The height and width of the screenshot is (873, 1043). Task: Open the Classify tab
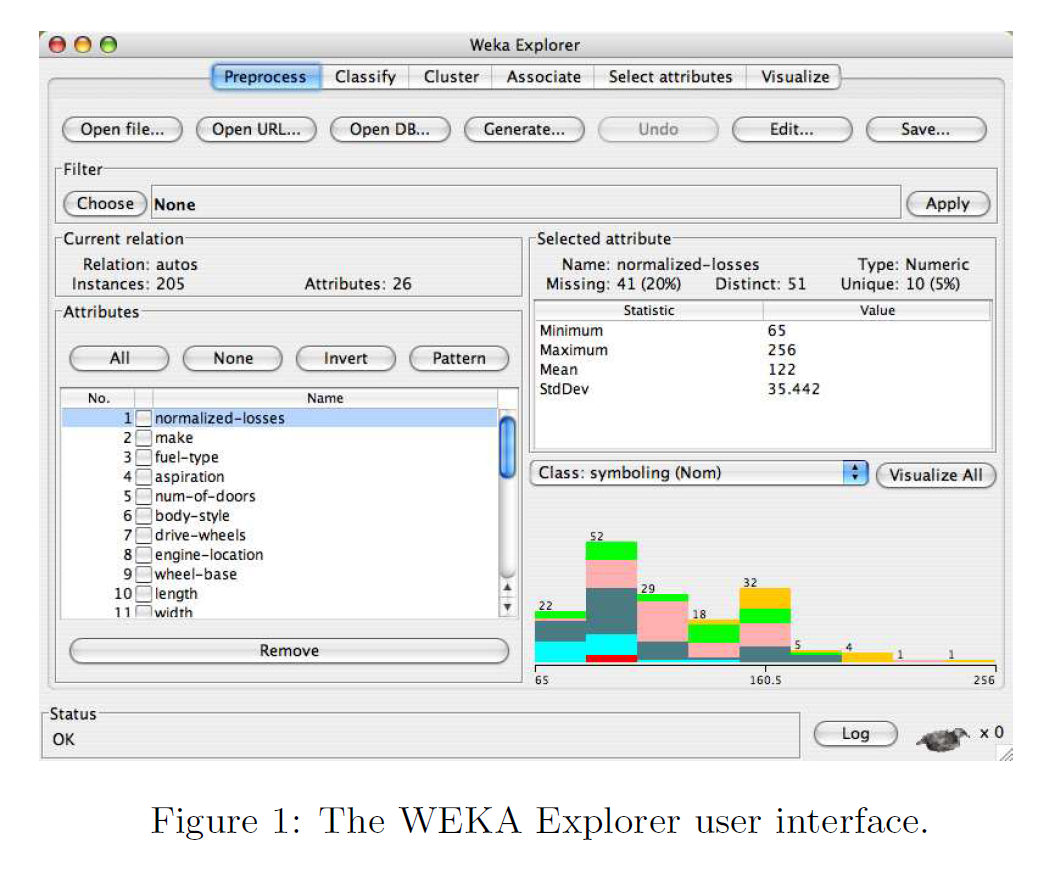click(365, 77)
